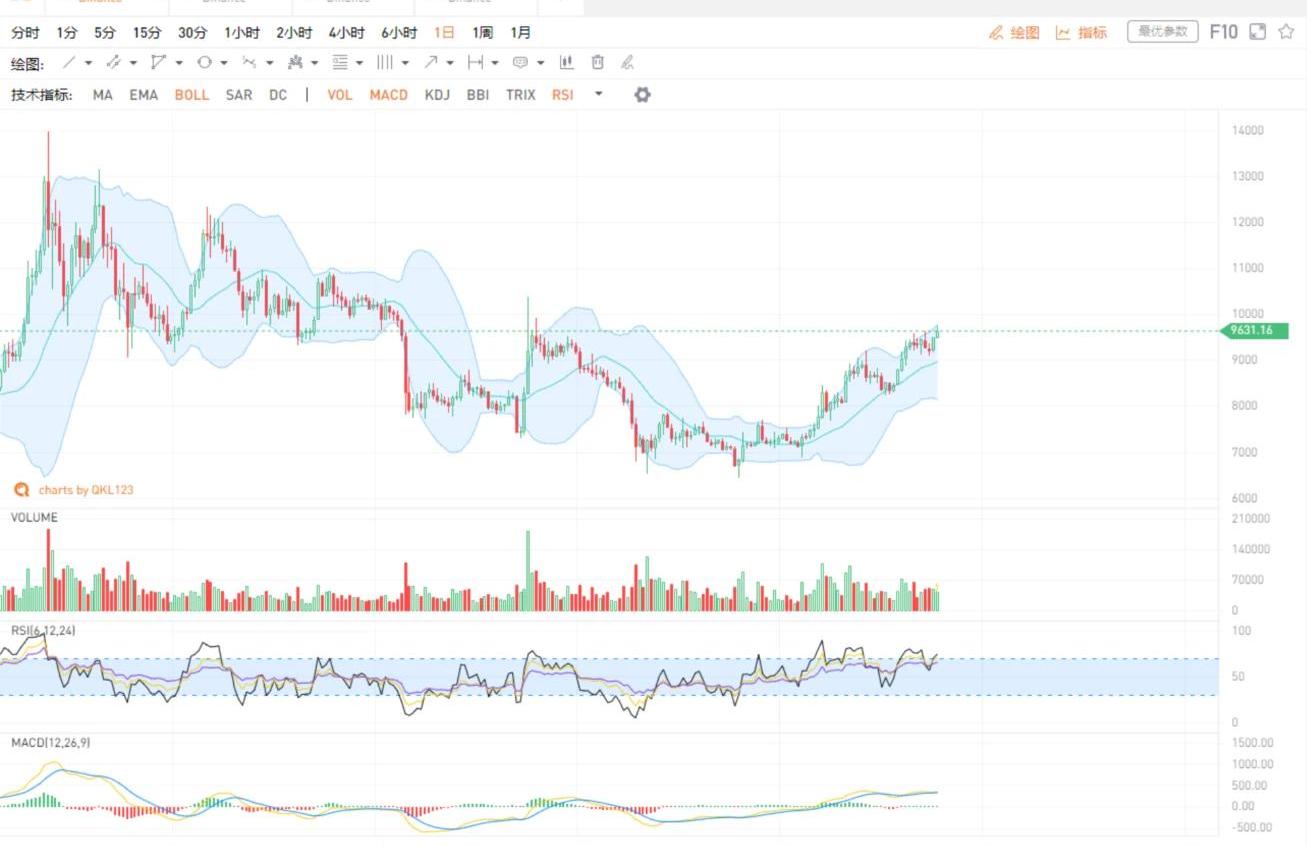The height and width of the screenshot is (846, 1307).
Task: Add to favorites with star icon
Action: click(x=1286, y=32)
